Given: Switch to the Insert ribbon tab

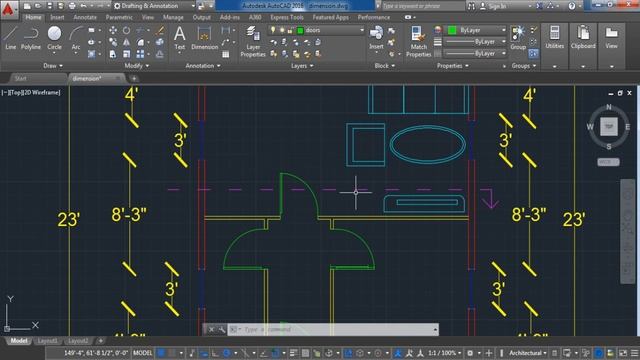Looking at the screenshot, I should click(57, 18).
